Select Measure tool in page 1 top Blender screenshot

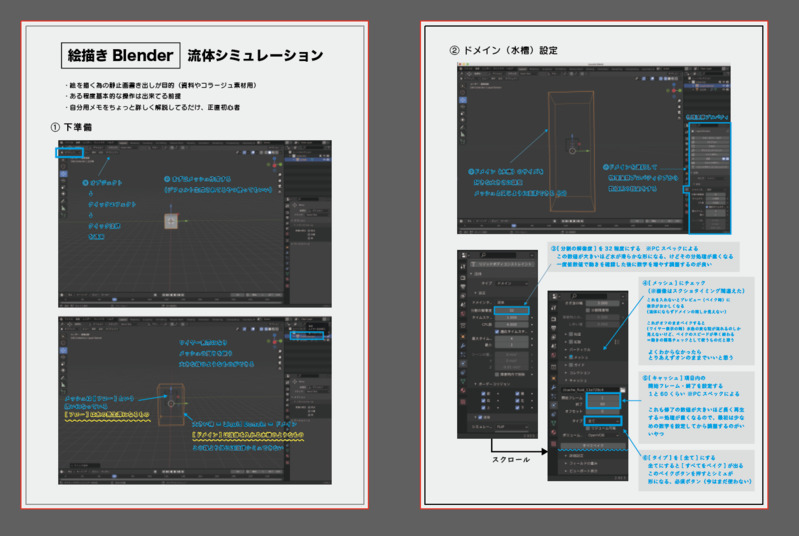tap(63, 208)
